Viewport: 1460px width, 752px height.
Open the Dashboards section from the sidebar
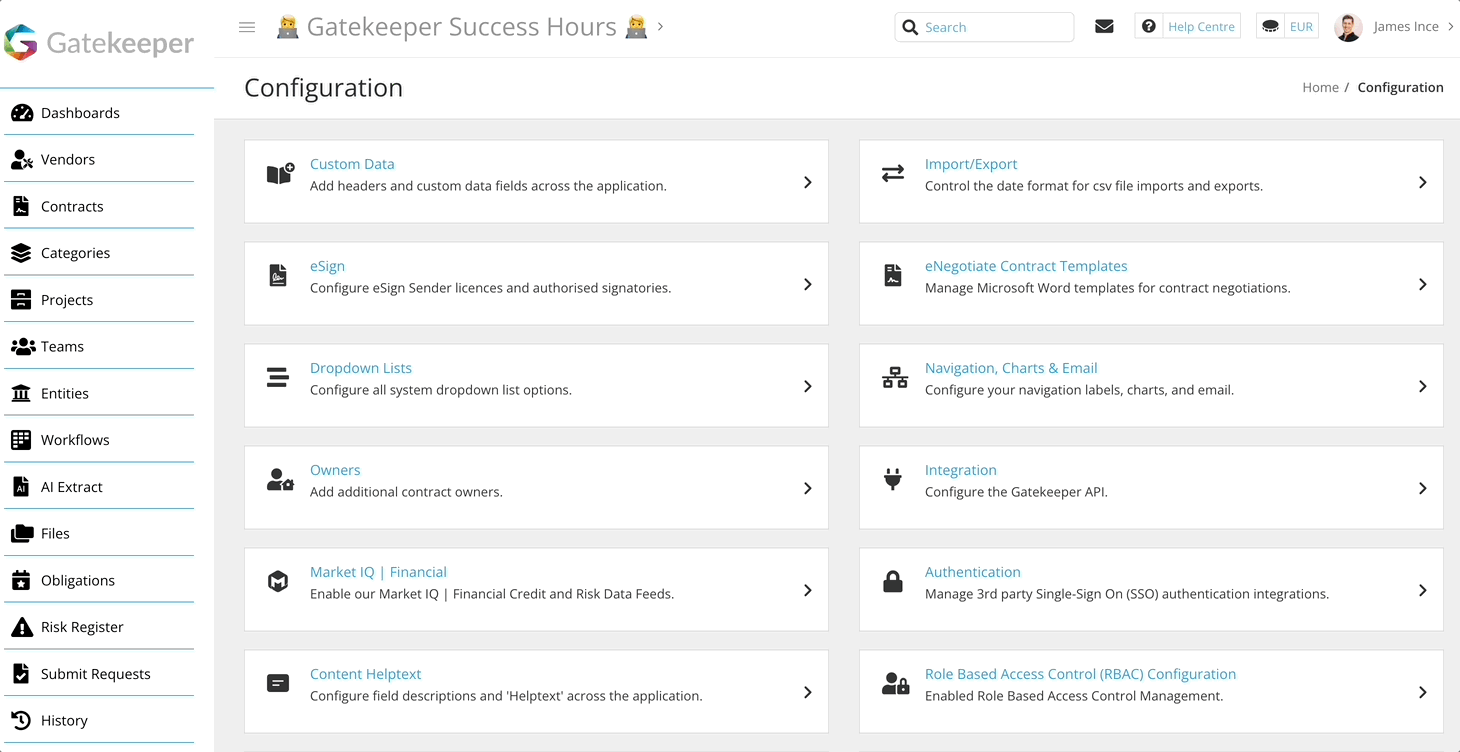tap(80, 112)
